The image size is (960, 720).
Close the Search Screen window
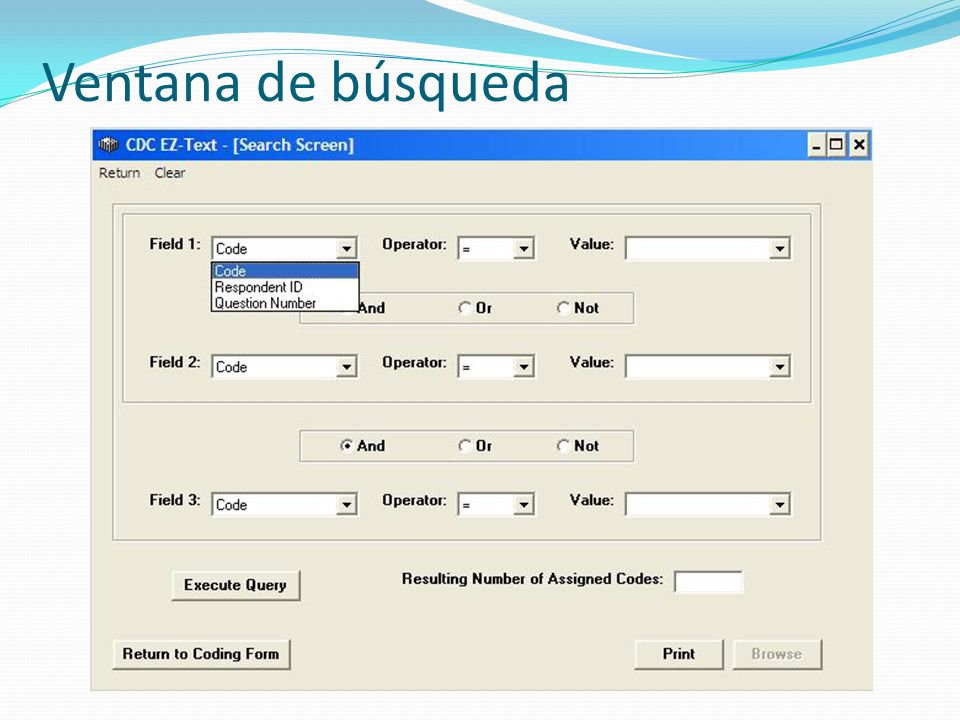pyautogui.click(x=859, y=145)
